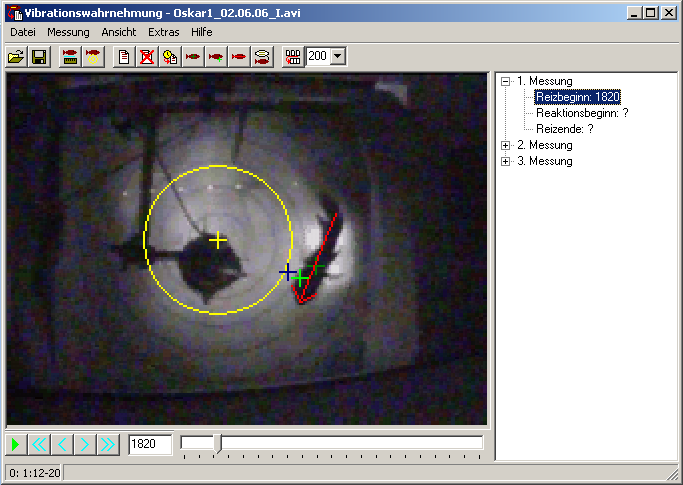Image resolution: width=683 pixels, height=485 pixels.
Task: Select Reizende: ? entry
Action: [565, 129]
